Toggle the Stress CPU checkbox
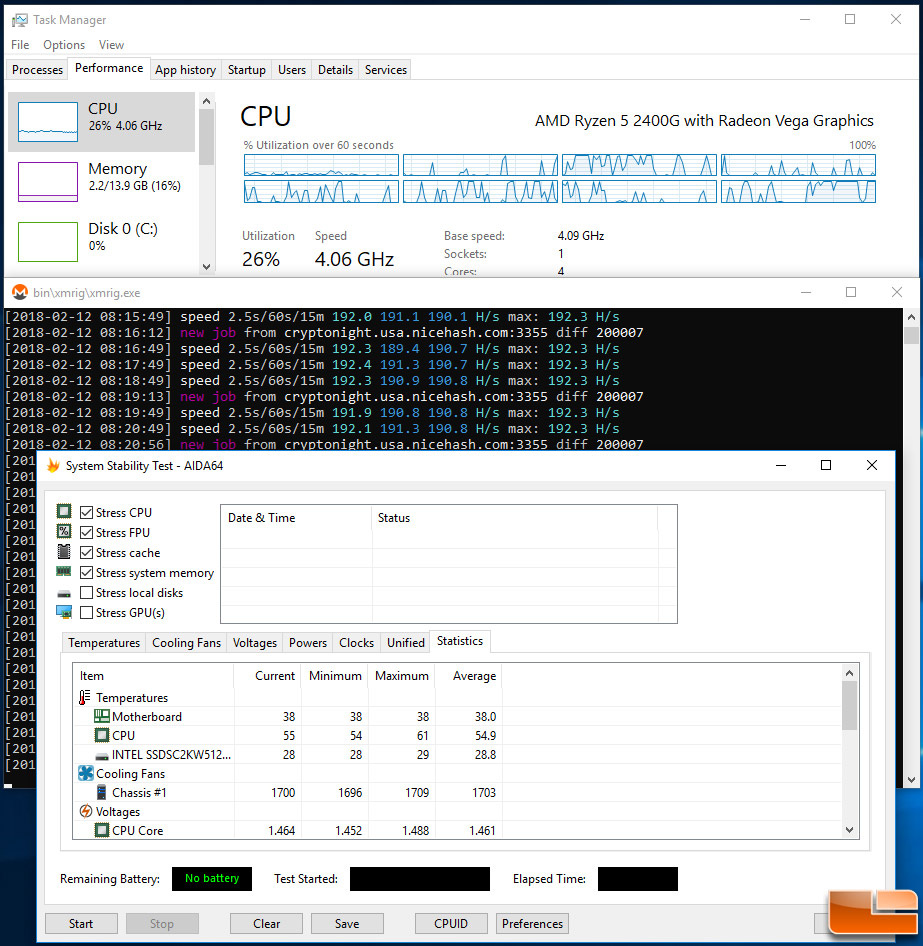 (86, 512)
